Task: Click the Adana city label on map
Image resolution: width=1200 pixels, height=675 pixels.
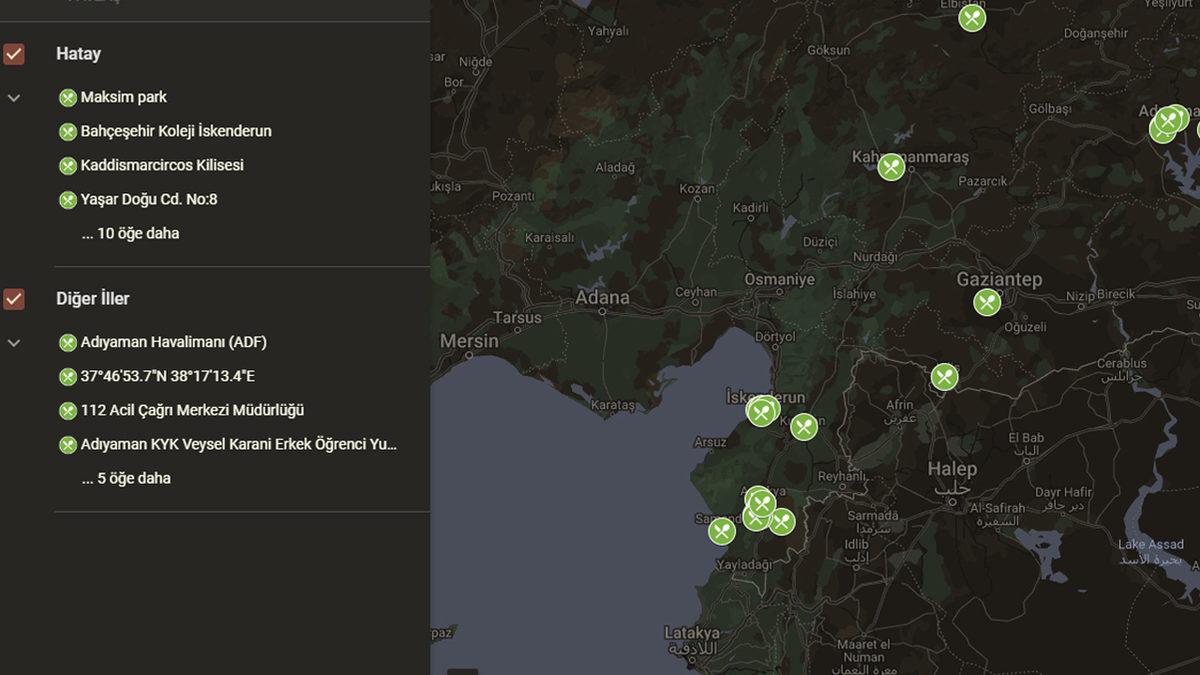Action: pyautogui.click(x=602, y=298)
